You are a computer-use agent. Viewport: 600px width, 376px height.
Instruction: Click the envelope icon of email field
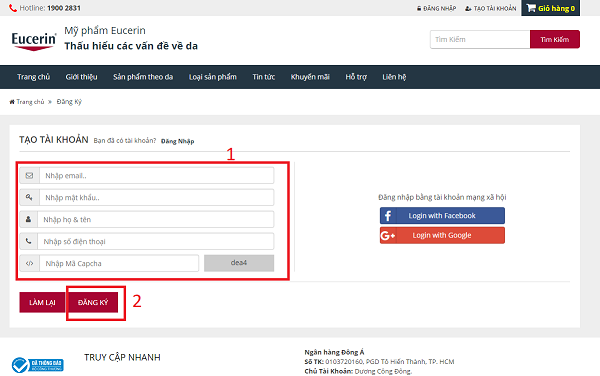coord(29,176)
